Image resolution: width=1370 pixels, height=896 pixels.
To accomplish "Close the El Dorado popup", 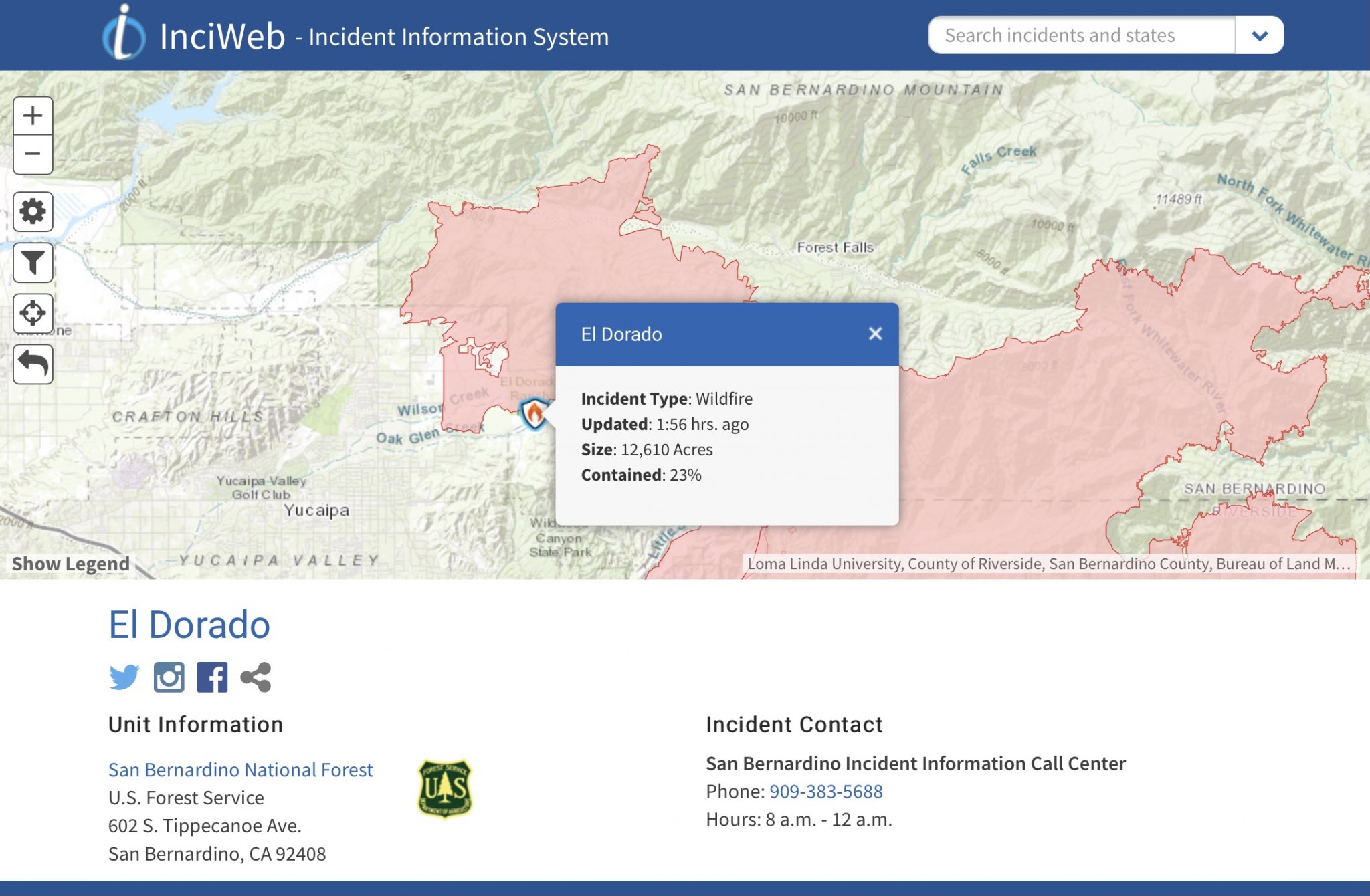I will pyautogui.click(x=875, y=334).
